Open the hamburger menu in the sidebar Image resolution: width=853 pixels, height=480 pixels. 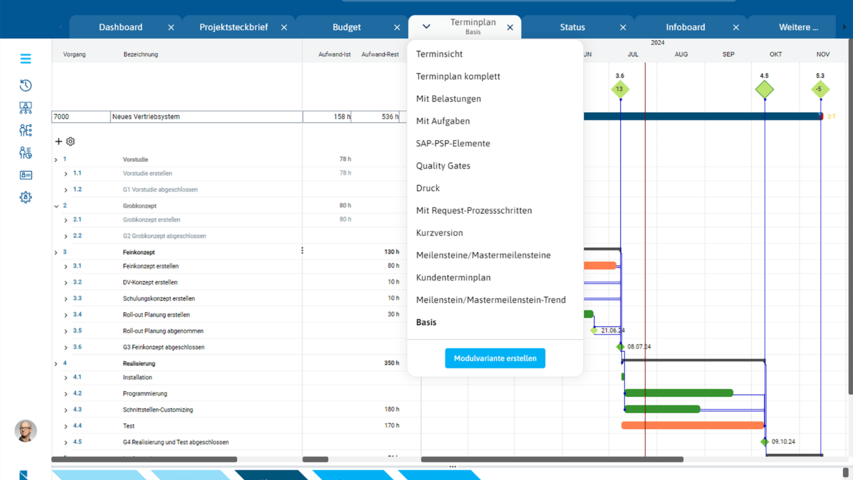coord(26,59)
